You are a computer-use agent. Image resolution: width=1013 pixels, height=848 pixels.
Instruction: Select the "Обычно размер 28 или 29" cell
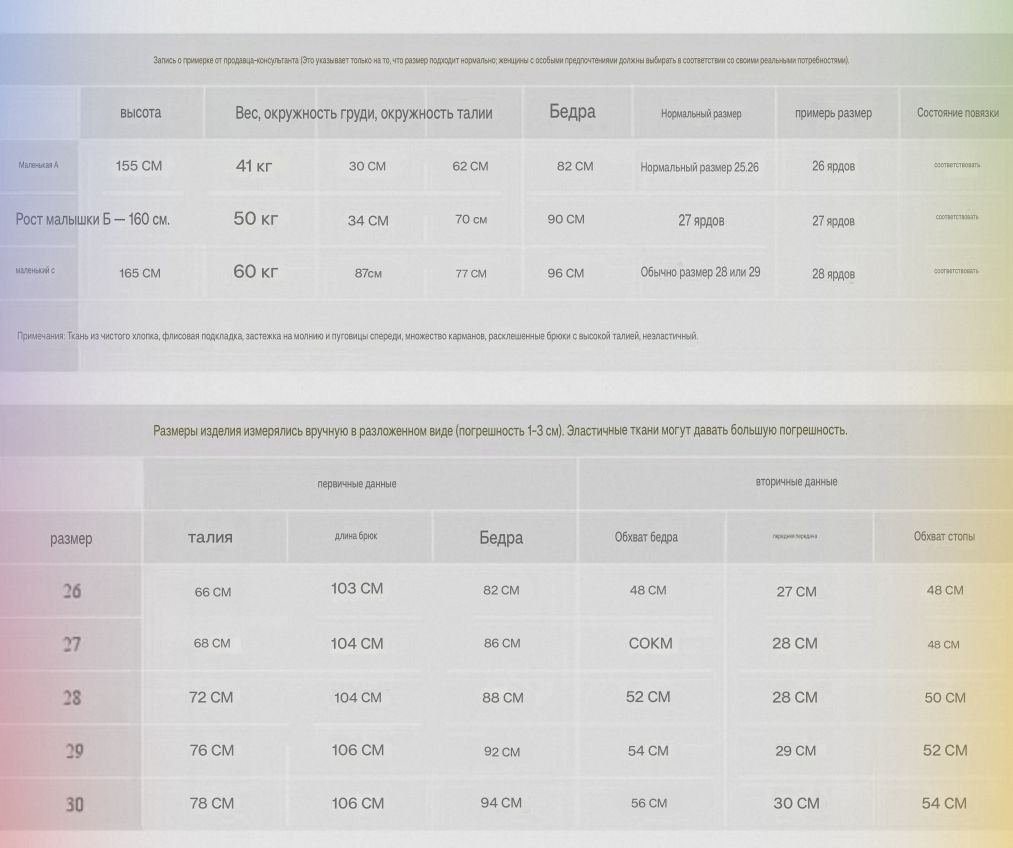point(700,272)
